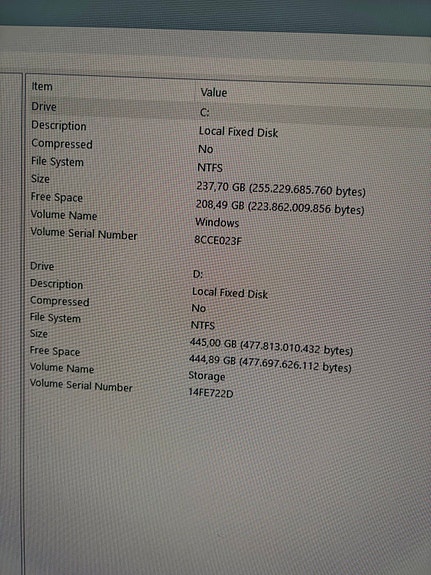Click the splitter left of the details pane
This screenshot has height=575, width=431.
(x=23, y=323)
